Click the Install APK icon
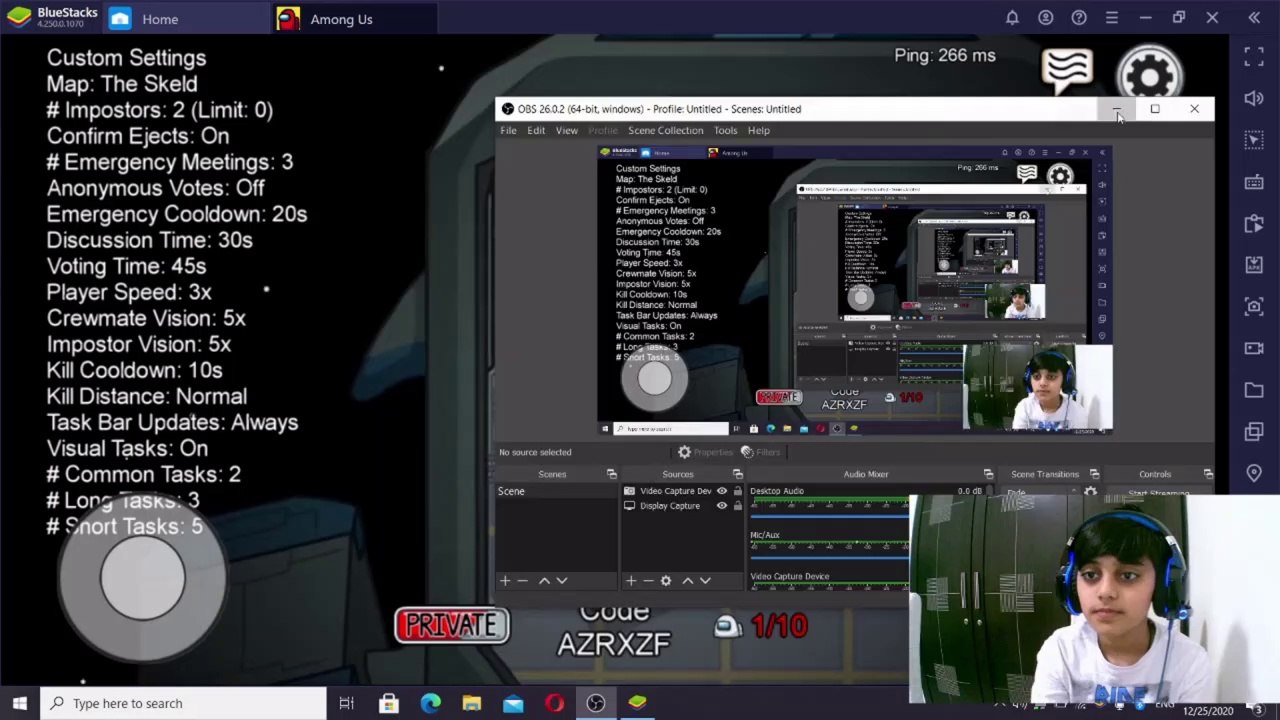 tap(1254, 265)
